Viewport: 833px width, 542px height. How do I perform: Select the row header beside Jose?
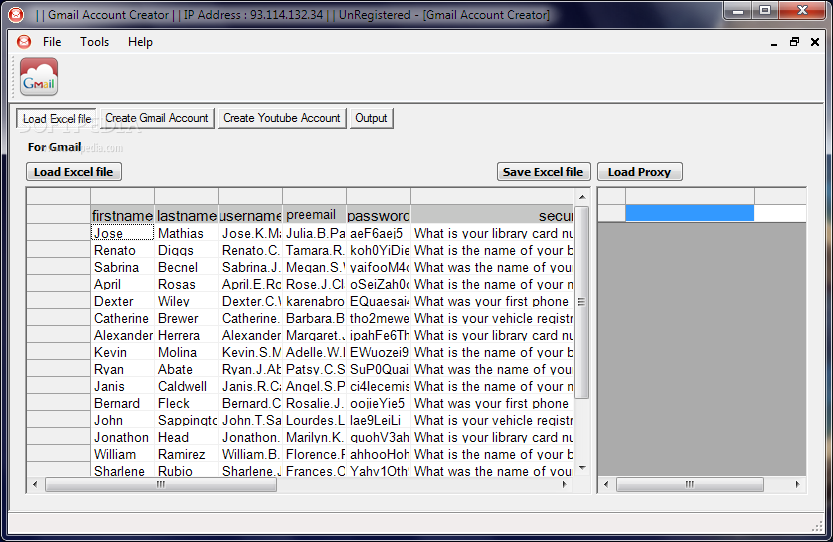(x=58, y=233)
